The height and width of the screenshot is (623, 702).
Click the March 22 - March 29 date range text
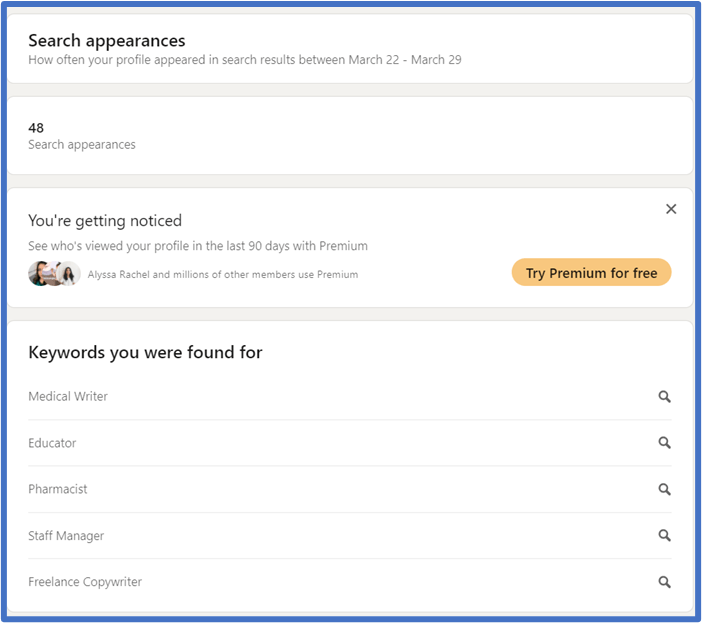405,60
